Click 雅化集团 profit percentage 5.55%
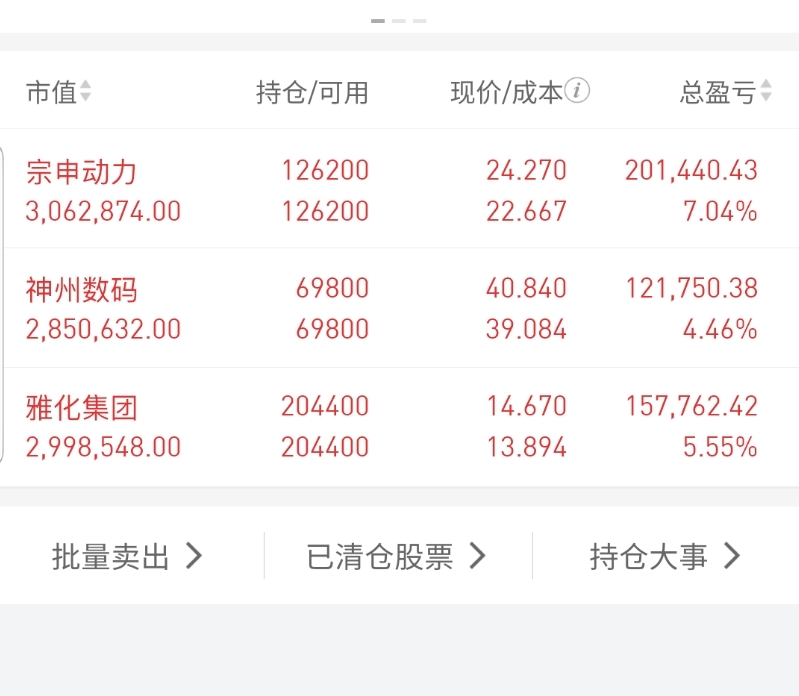This screenshot has width=799, height=696. pos(720,447)
